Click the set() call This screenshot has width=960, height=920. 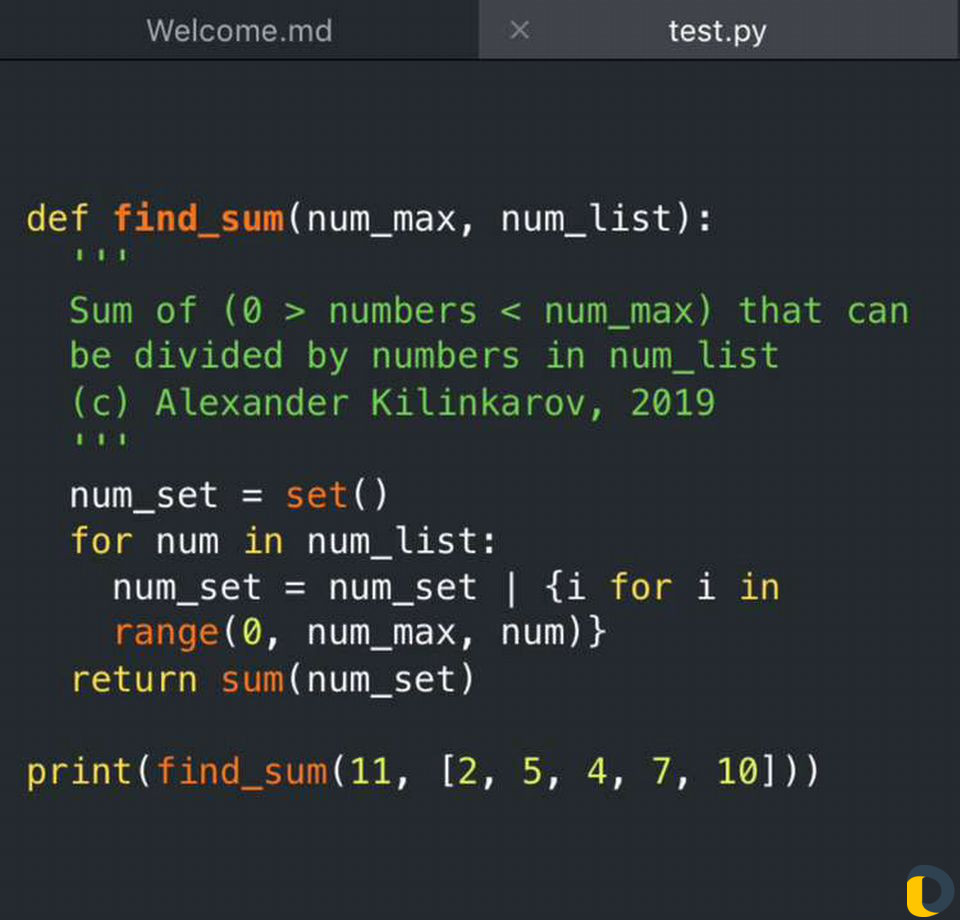(x=336, y=495)
